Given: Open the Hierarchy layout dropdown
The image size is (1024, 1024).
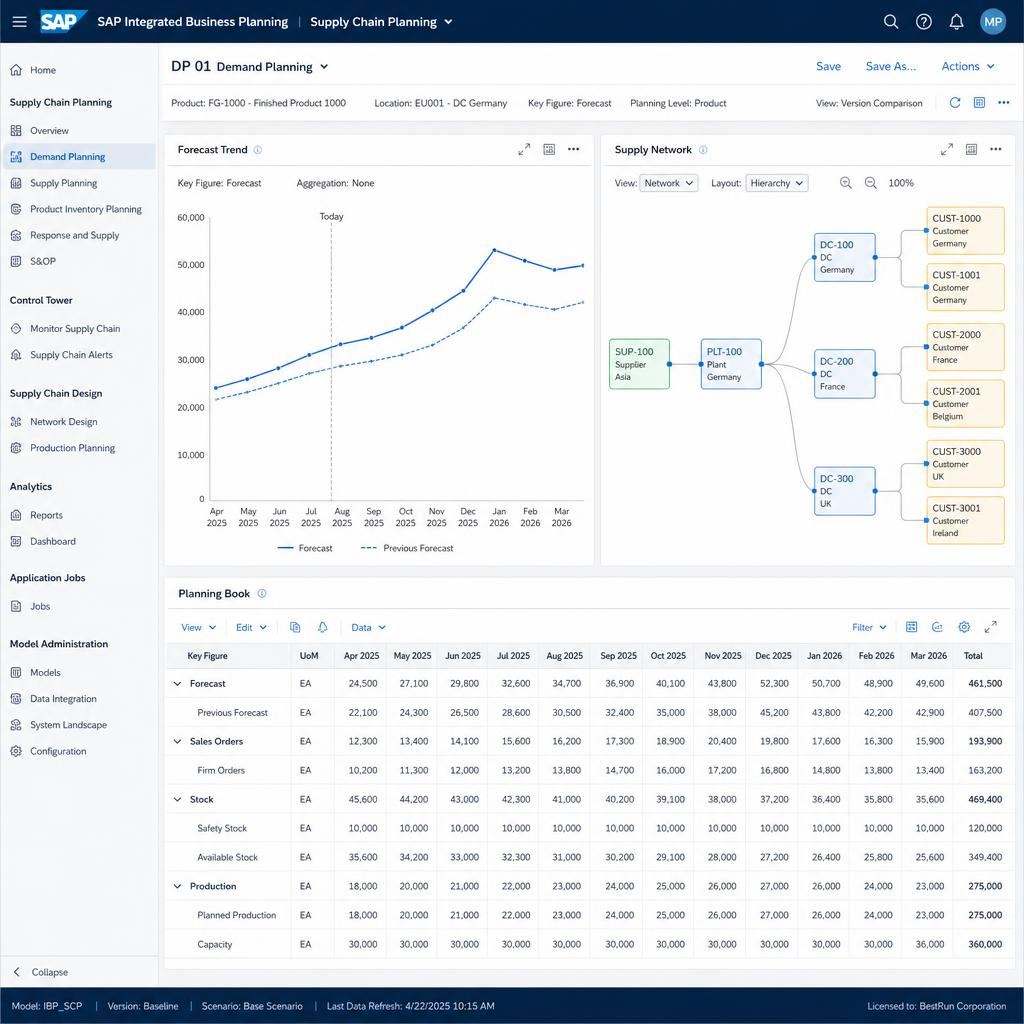Looking at the screenshot, I should click(x=776, y=183).
